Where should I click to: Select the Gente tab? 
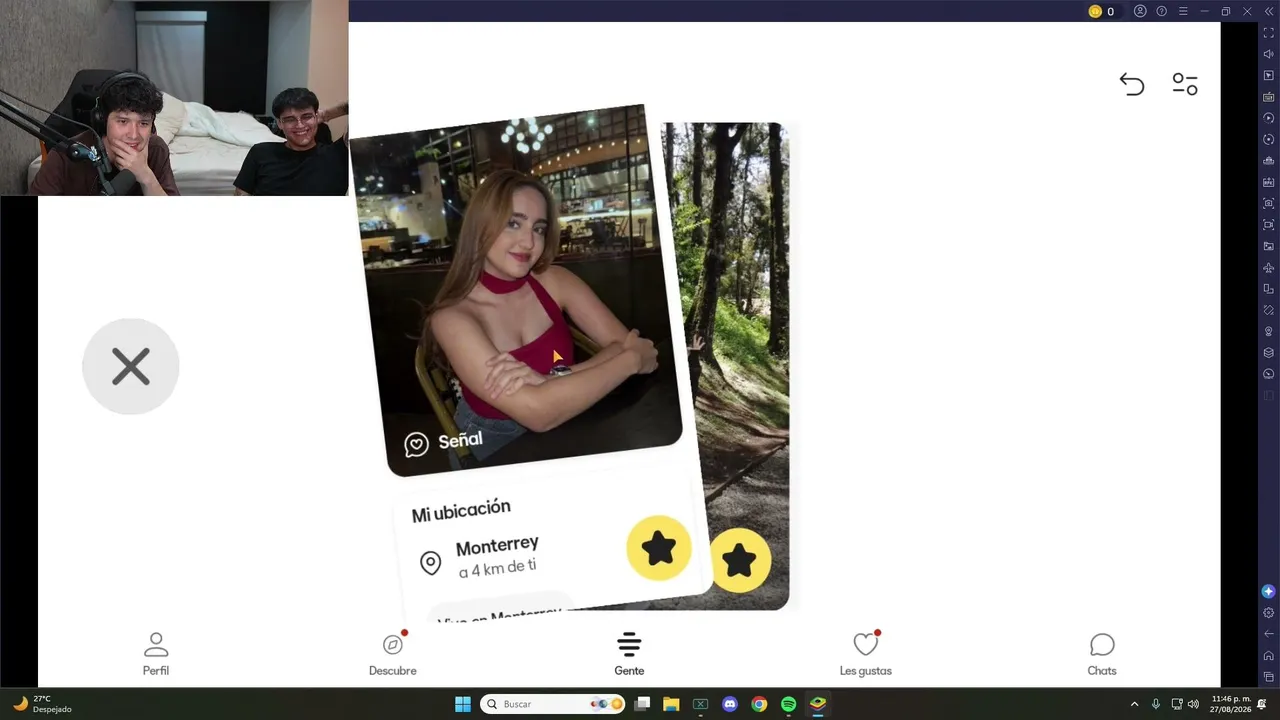click(629, 654)
